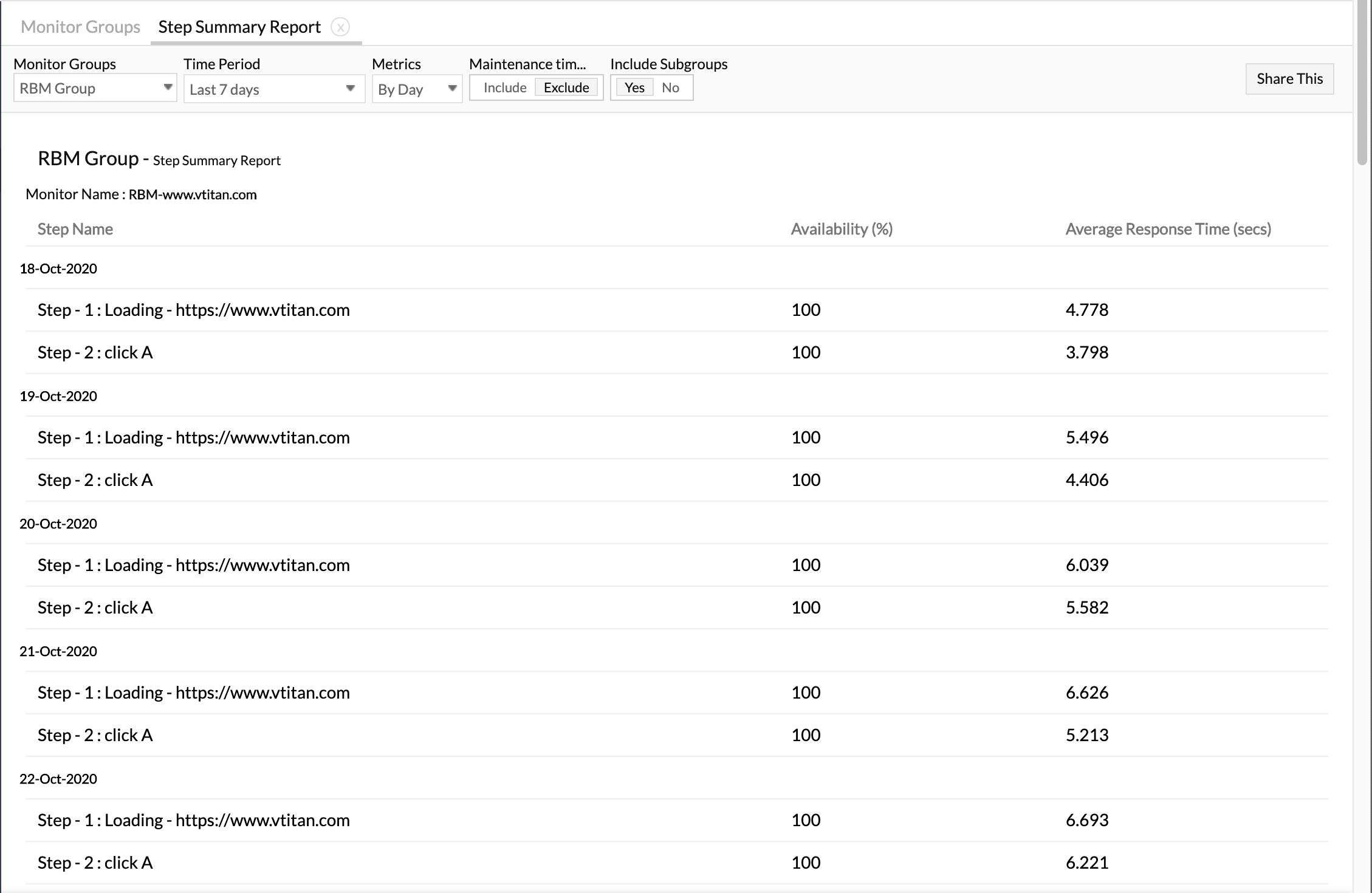This screenshot has height=893, width=1372.
Task: Select the Step Summary Report tab
Action: point(239,27)
